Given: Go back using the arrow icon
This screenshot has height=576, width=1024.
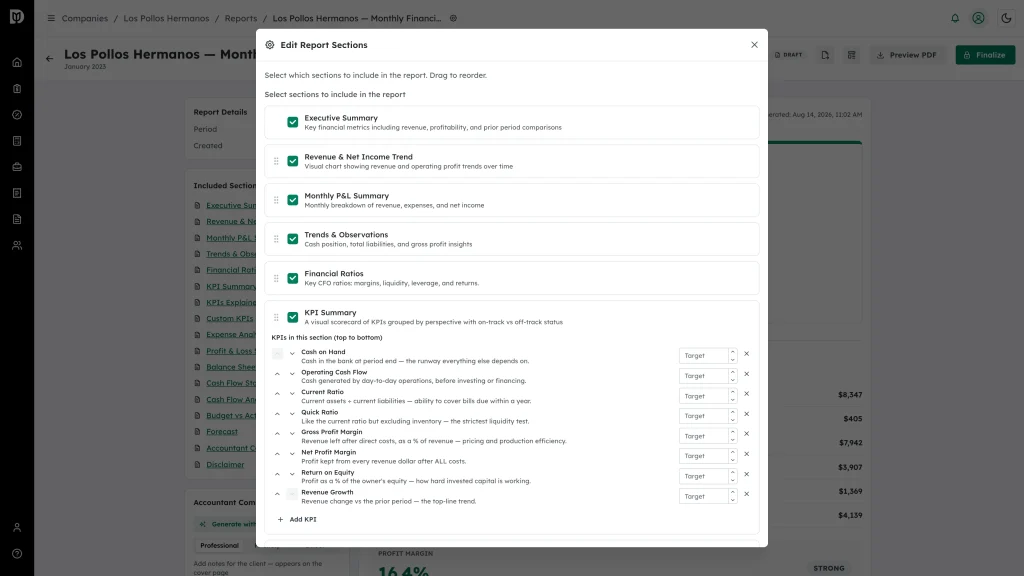Looking at the screenshot, I should pos(50,59).
